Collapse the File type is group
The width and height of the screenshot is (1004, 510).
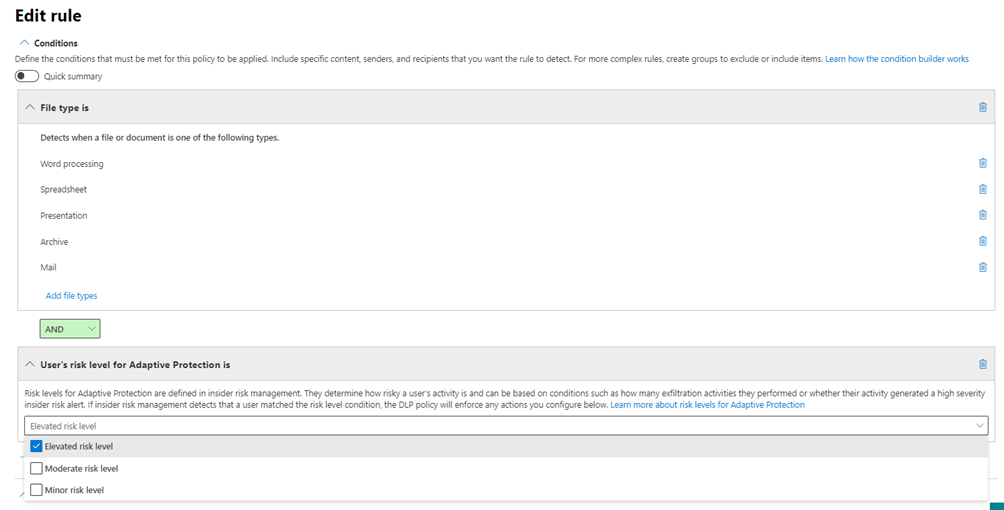pyautogui.click(x=29, y=107)
